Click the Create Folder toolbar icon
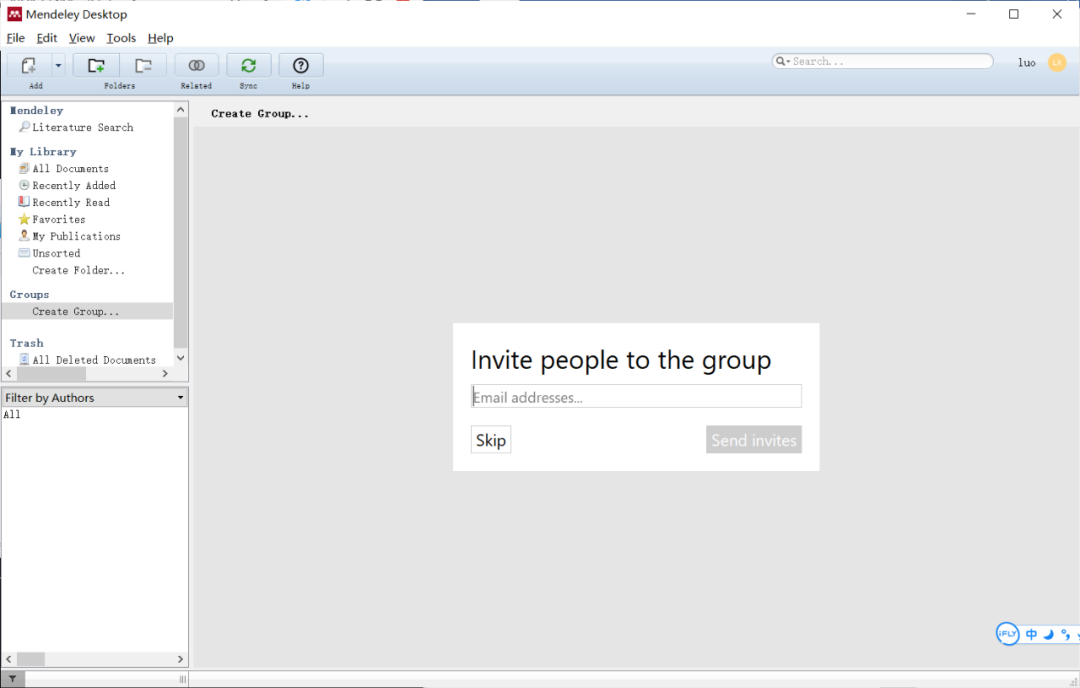Screen dimensions: 1080x688 pyautogui.click(x=96, y=65)
